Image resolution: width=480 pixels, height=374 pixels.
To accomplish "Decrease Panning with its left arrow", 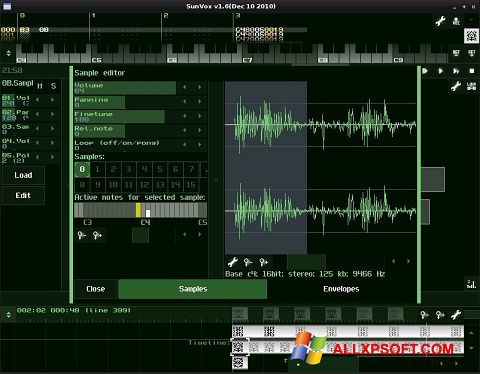I will pos(184,102).
